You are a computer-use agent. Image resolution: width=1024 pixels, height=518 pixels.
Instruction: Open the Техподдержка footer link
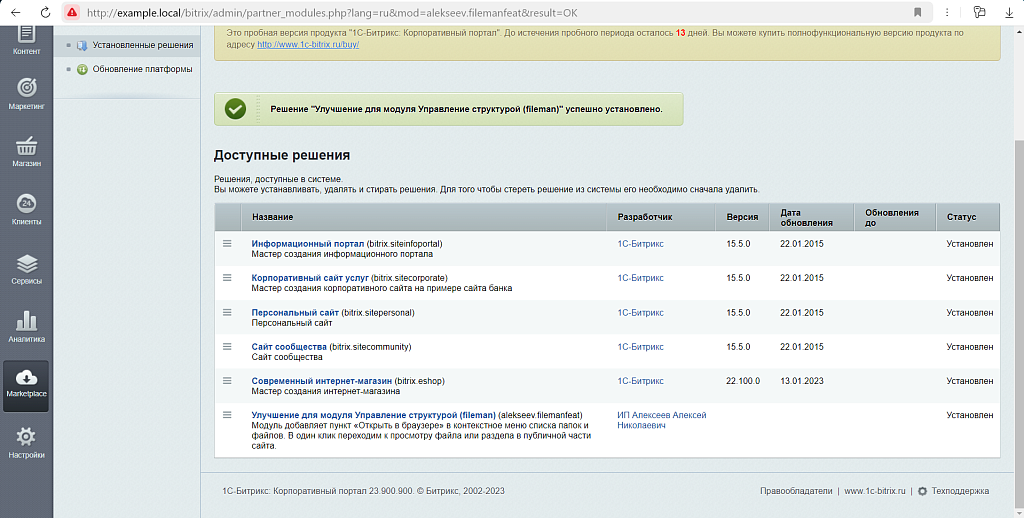[959, 491]
